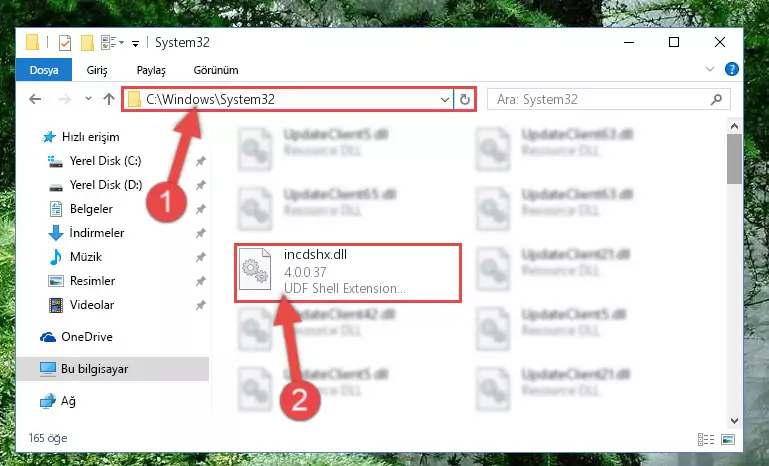Switch to large thumbnails view in the status bar
The width and height of the screenshot is (769, 466).
[x=728, y=439]
